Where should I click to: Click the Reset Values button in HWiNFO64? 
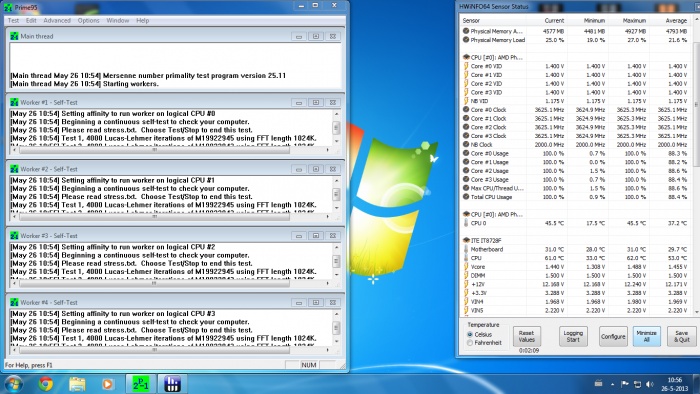click(527, 336)
